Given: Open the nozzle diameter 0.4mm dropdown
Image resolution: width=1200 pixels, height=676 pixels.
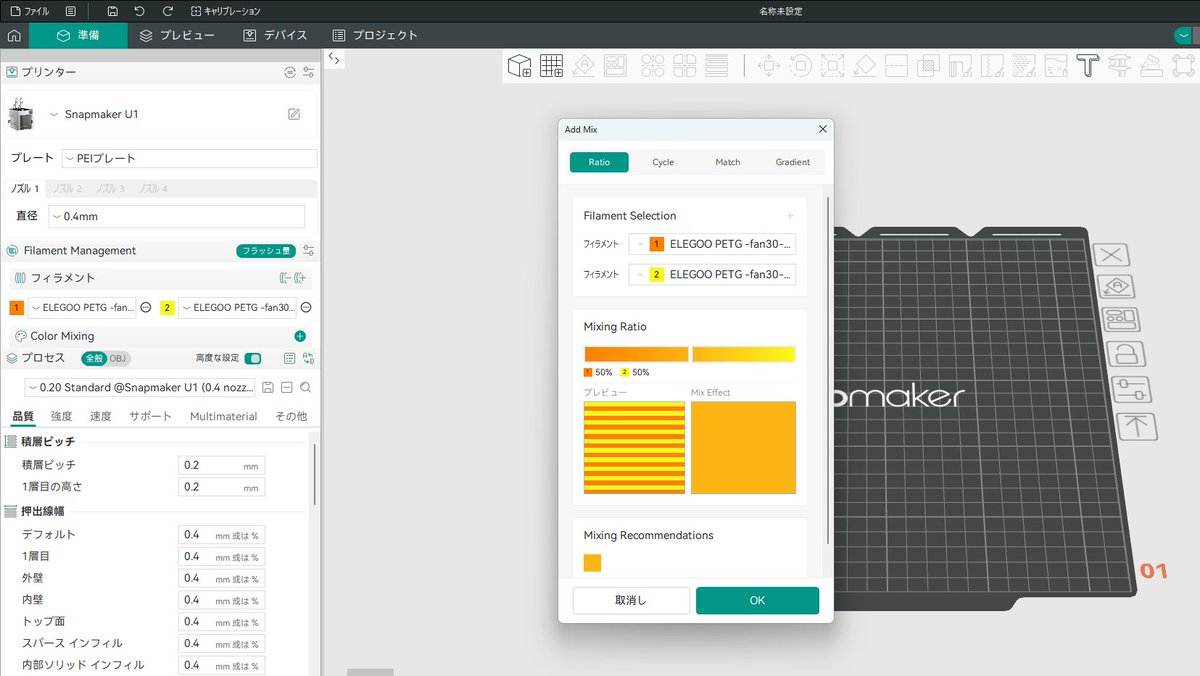Looking at the screenshot, I should pos(175,216).
